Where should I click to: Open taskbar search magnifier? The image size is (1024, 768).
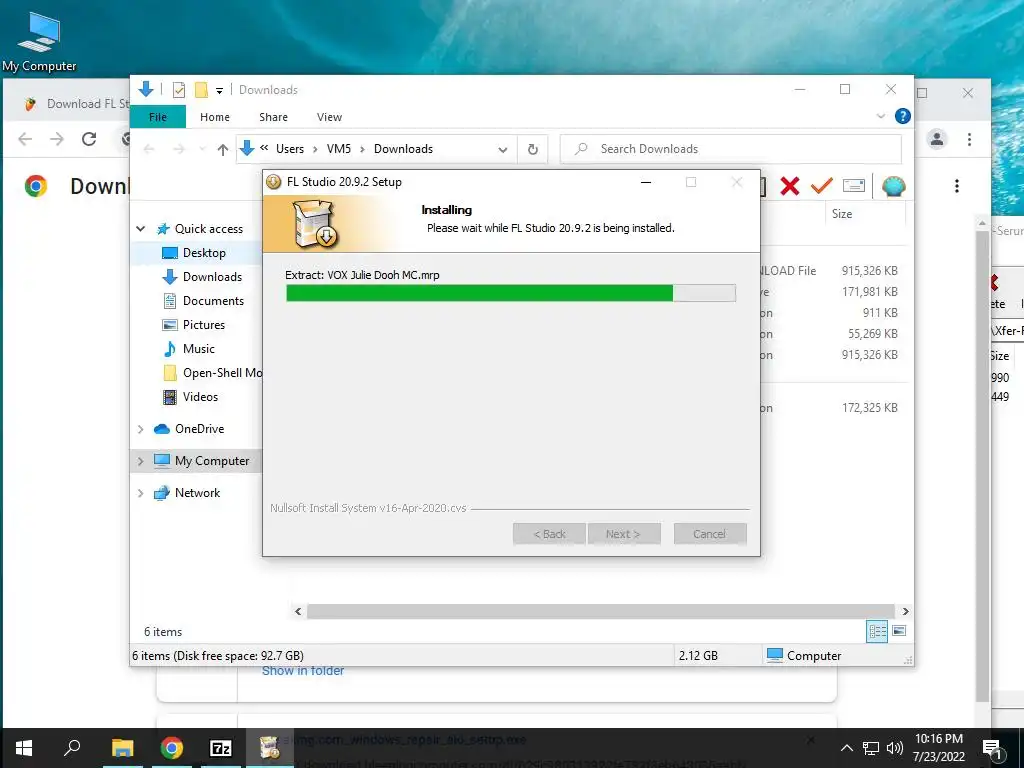pyautogui.click(x=72, y=748)
